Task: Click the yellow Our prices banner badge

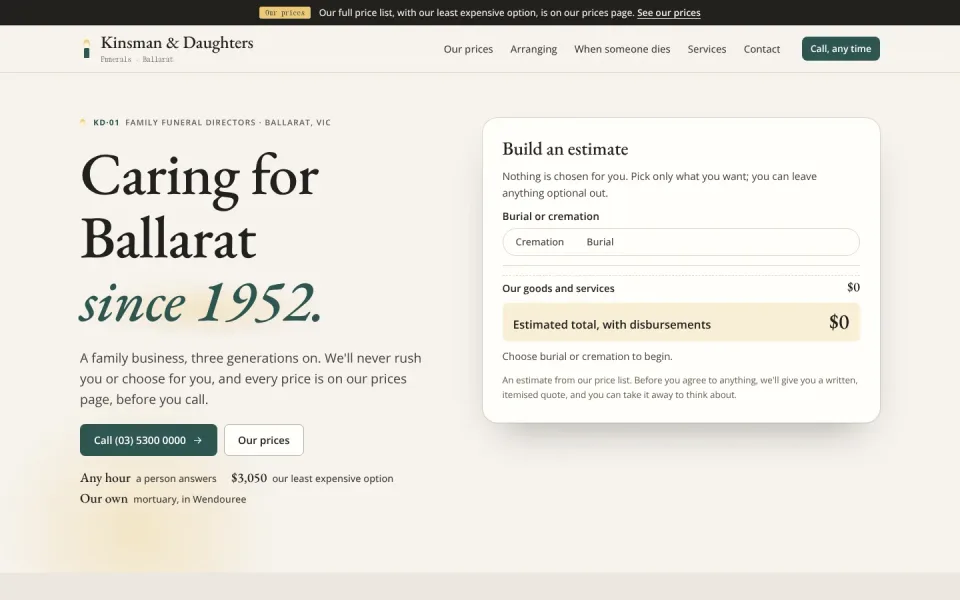Action: 285,12
